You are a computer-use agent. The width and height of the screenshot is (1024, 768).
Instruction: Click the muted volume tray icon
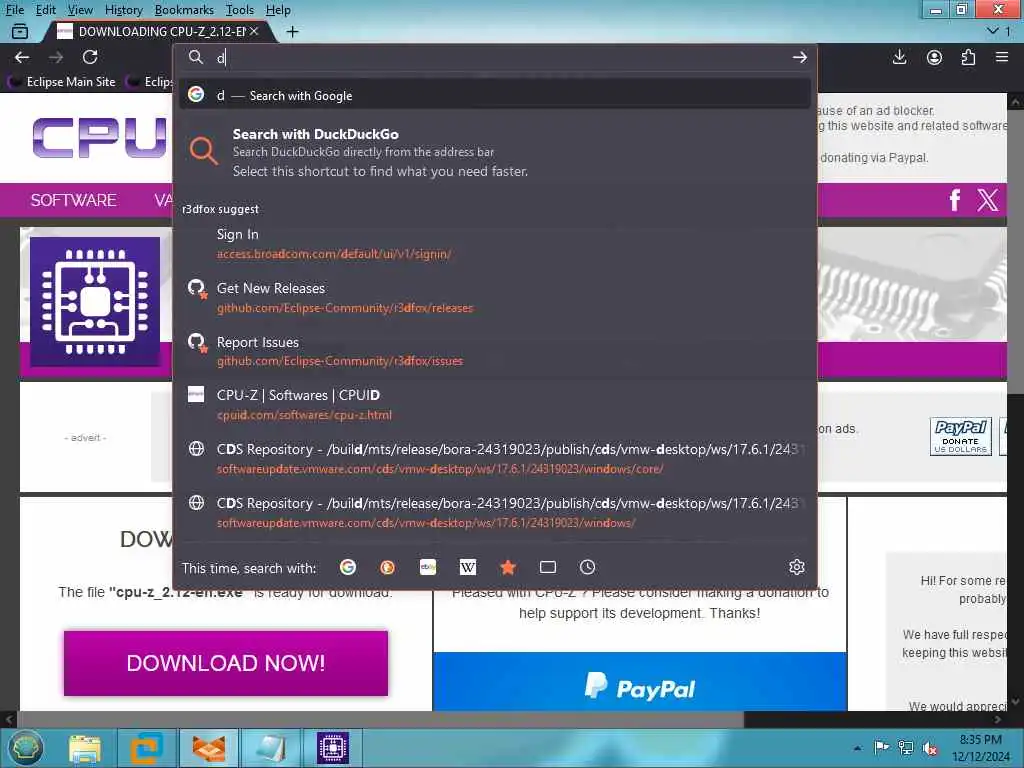(930, 748)
